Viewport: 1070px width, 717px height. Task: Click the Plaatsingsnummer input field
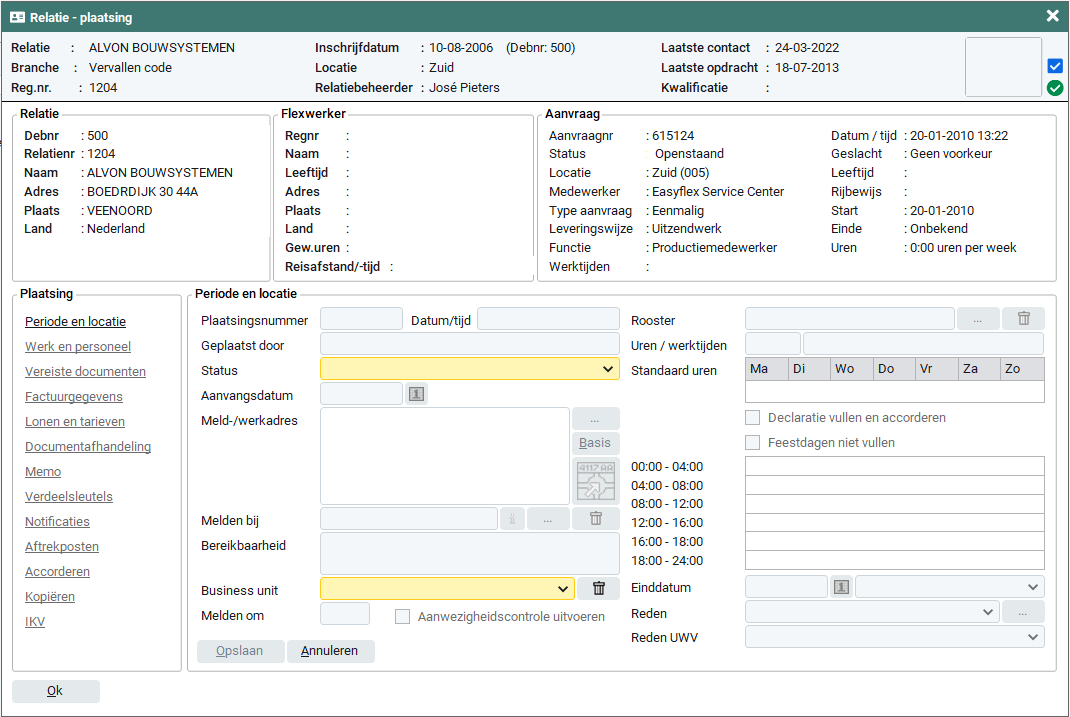(361, 319)
